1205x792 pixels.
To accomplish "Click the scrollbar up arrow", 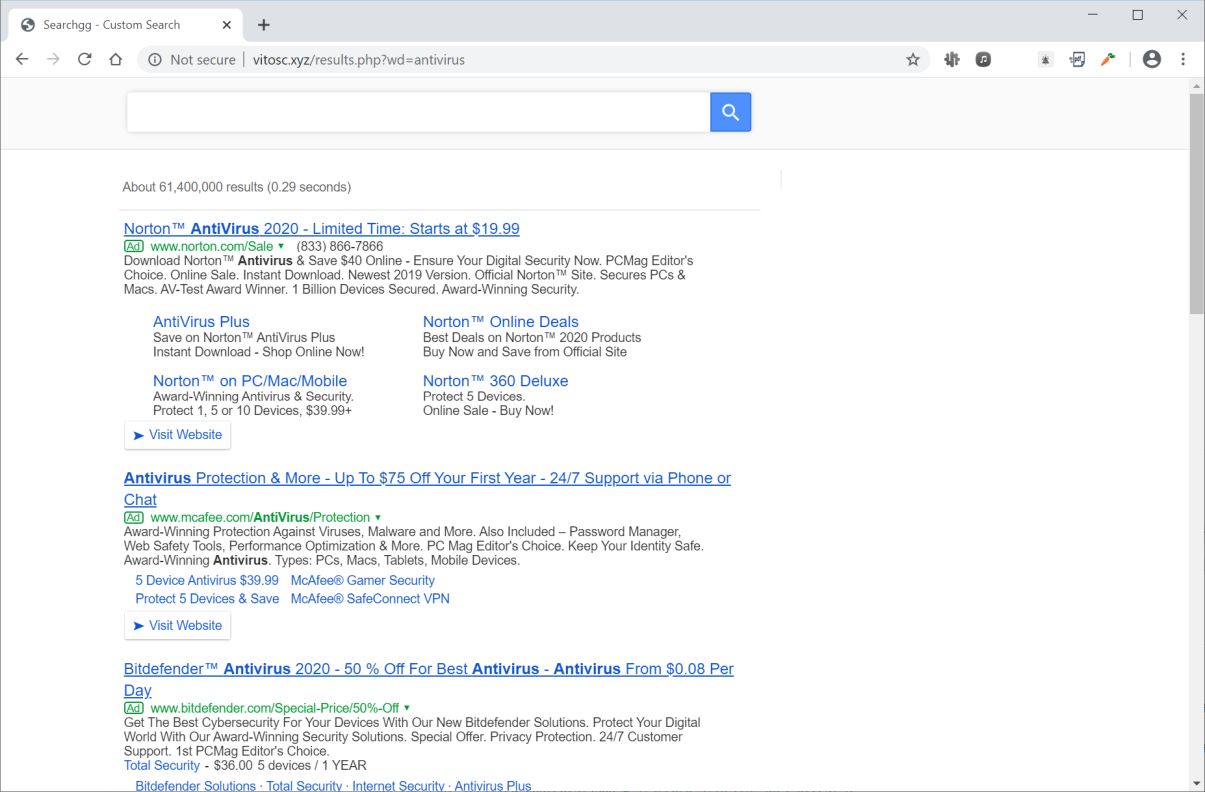I will (1196, 87).
